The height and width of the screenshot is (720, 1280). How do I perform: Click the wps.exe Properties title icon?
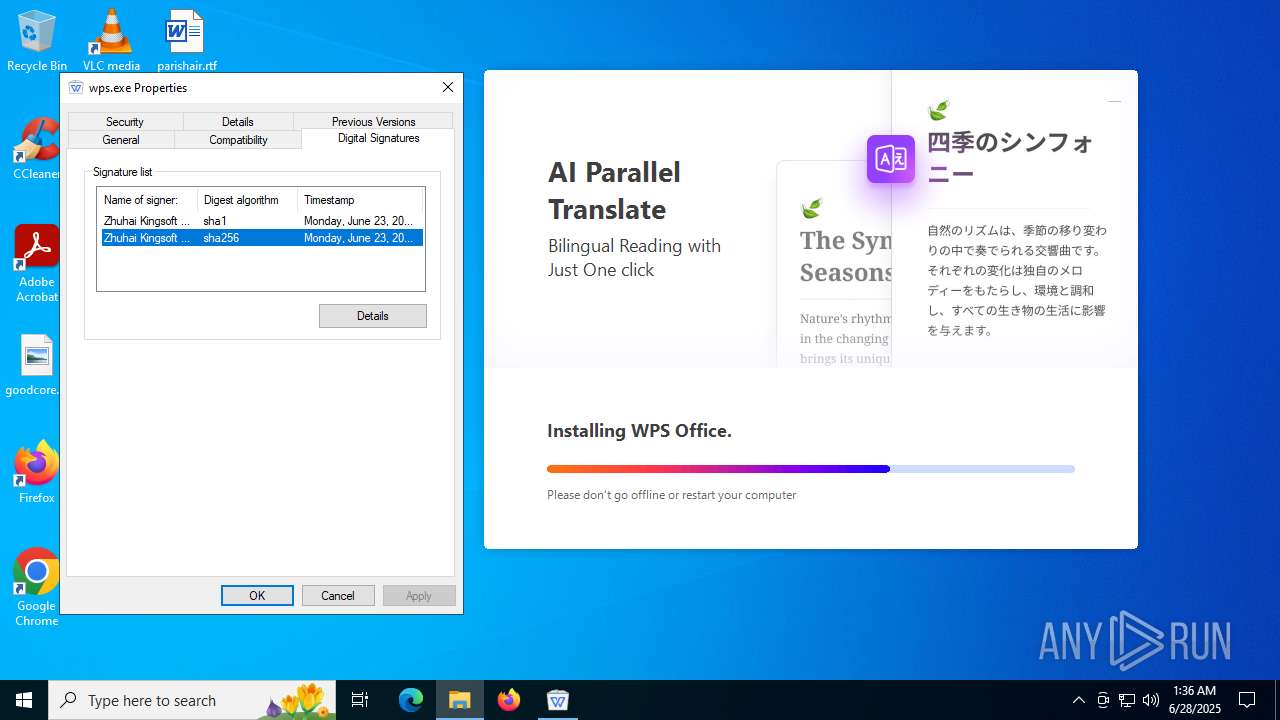pos(76,88)
